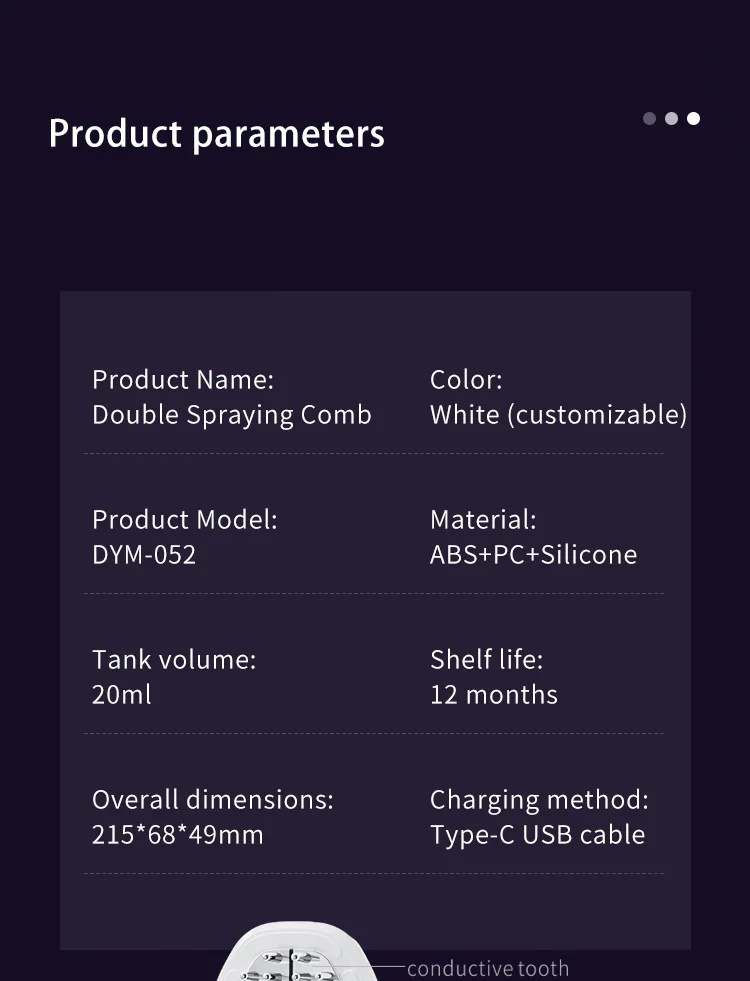Select the 'ABS+PC+Silicone' value
750x981 pixels.
pyautogui.click(x=534, y=555)
